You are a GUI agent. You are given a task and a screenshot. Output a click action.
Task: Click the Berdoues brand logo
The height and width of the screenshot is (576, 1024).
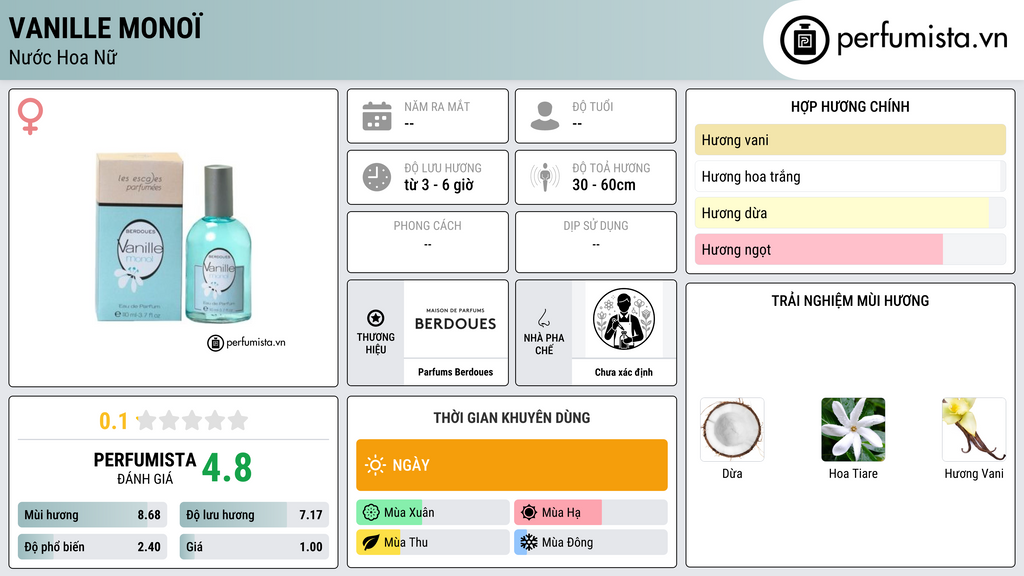click(x=455, y=320)
